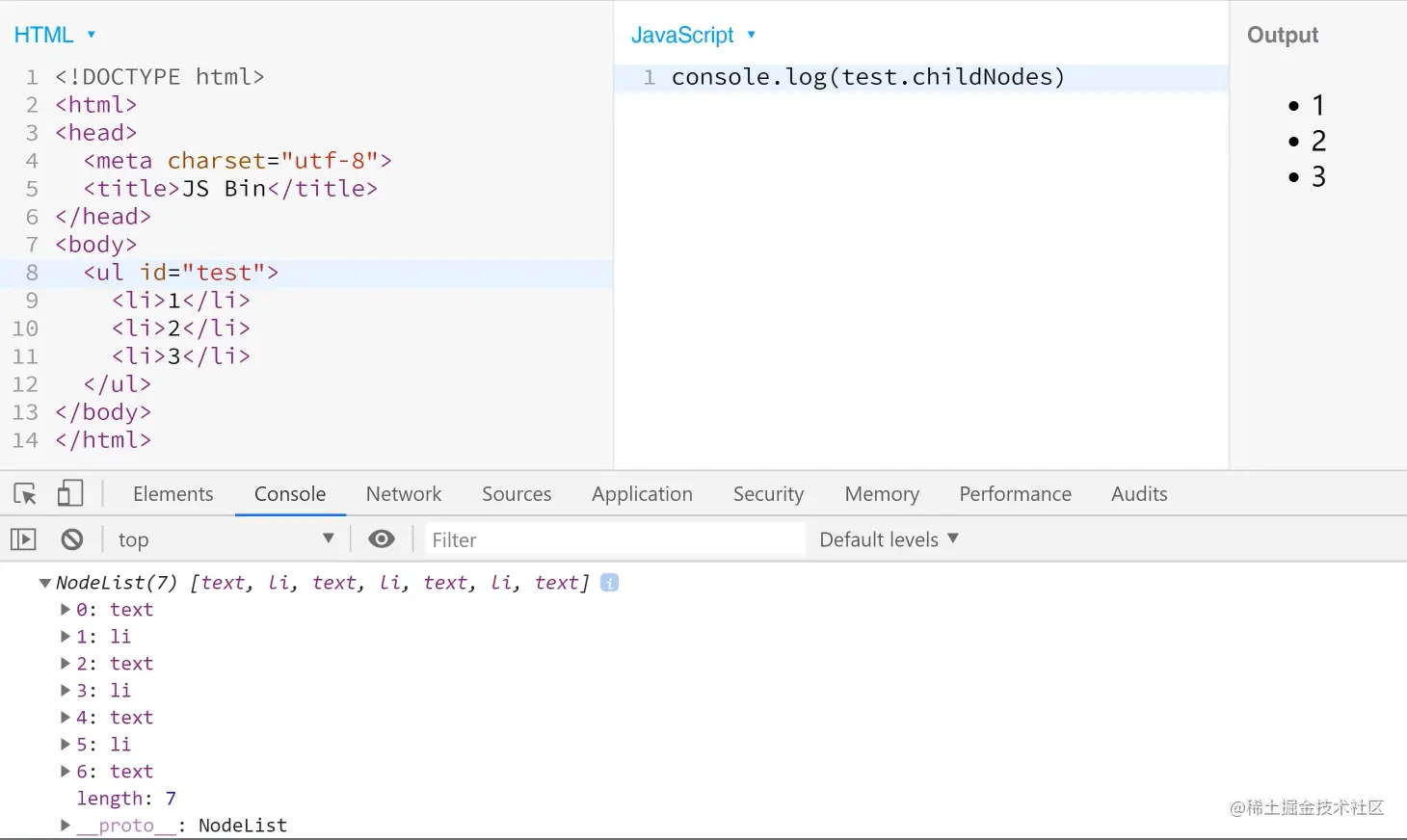Click the NodeList info badge icon
The height and width of the screenshot is (840, 1407).
pos(609,583)
